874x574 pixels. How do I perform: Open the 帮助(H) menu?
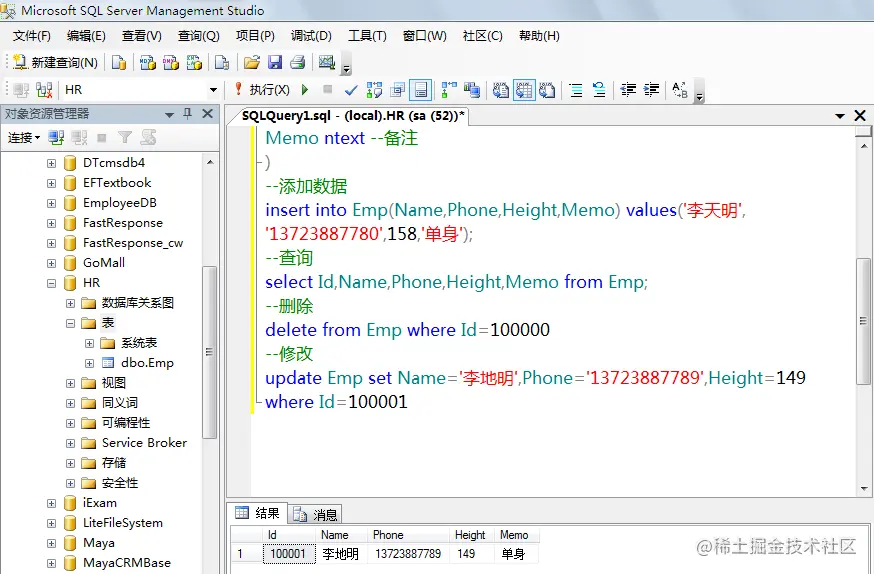(539, 36)
